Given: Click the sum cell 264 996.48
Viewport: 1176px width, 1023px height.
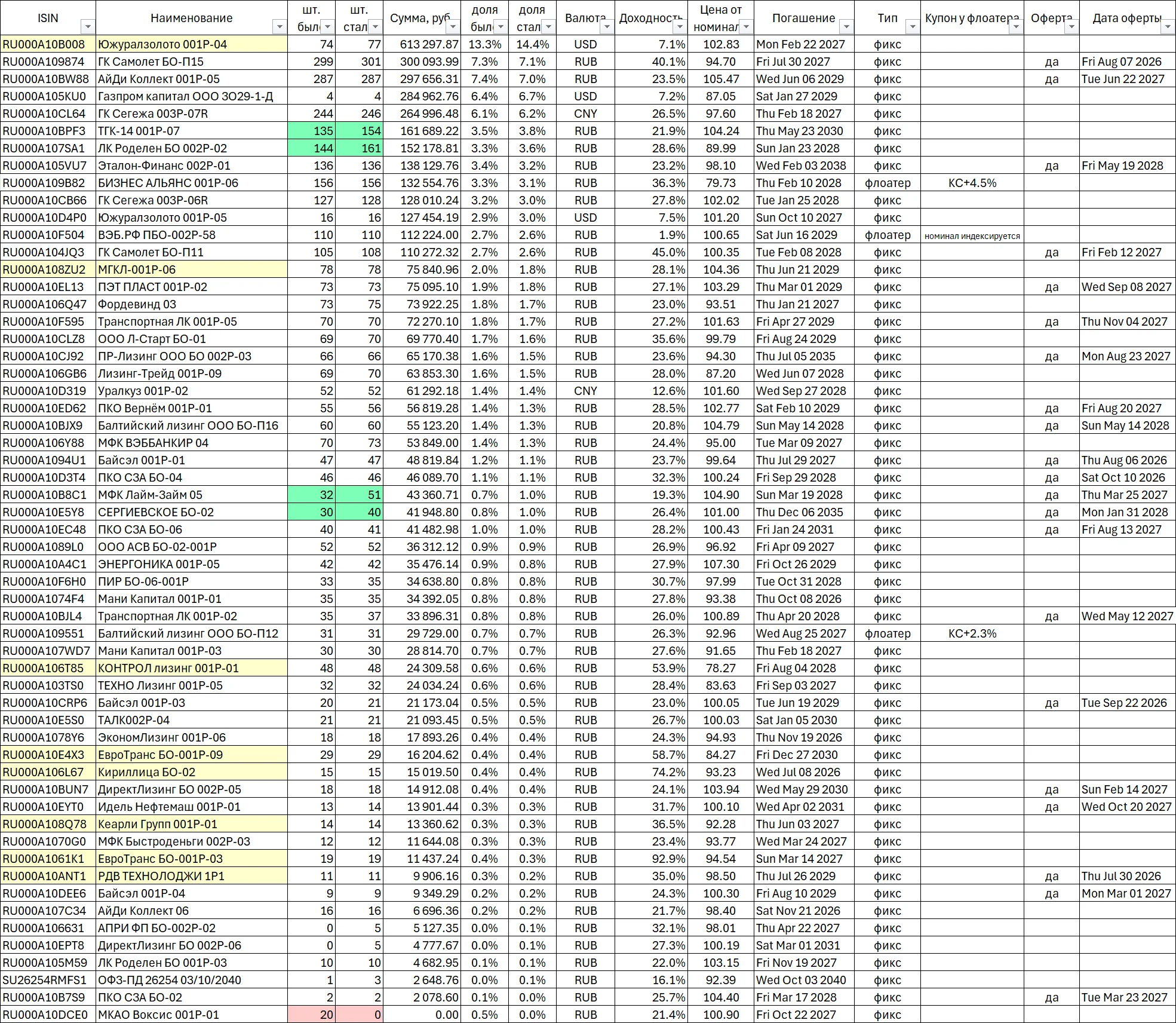Looking at the screenshot, I should click(x=422, y=114).
